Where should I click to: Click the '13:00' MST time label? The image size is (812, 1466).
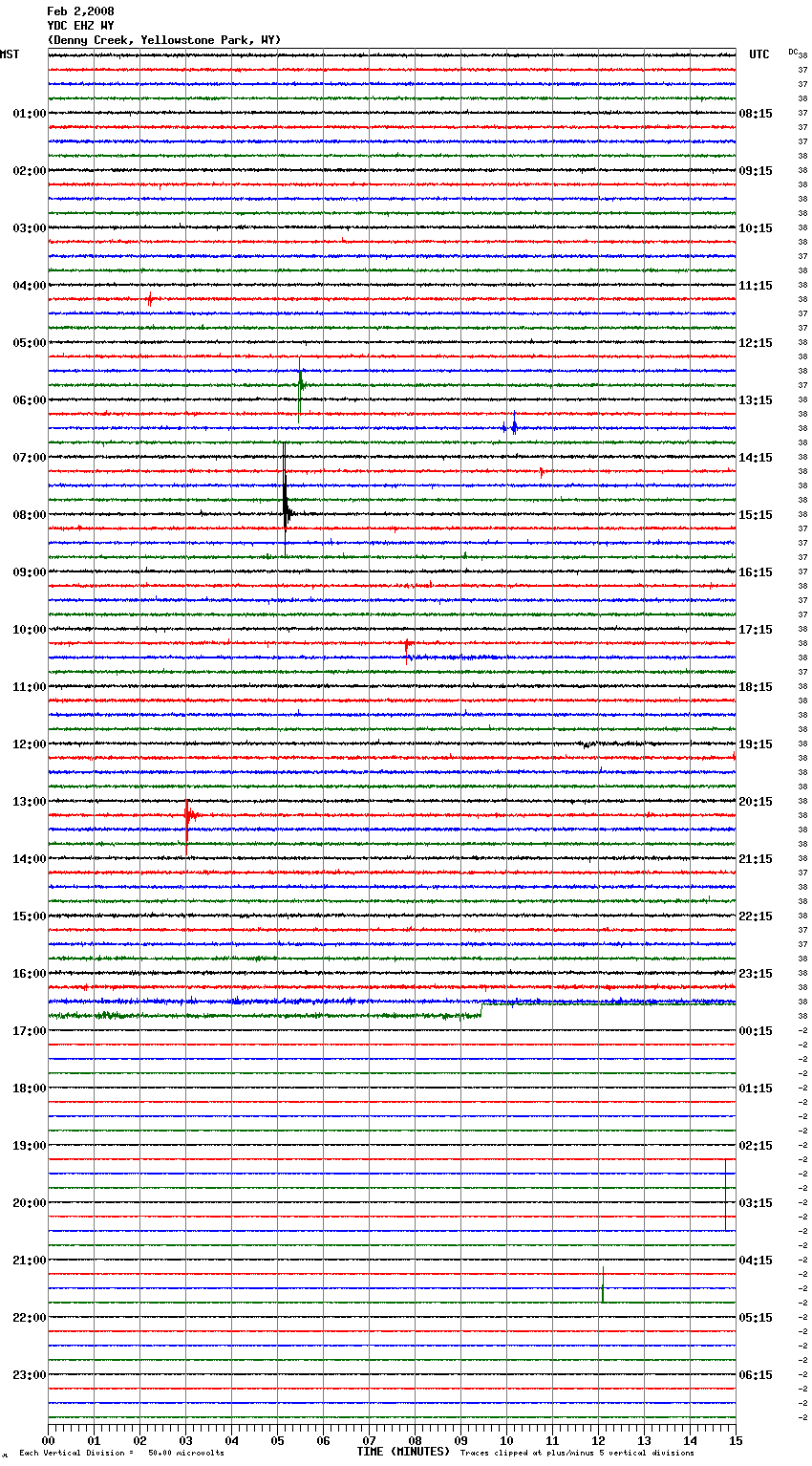pos(30,802)
